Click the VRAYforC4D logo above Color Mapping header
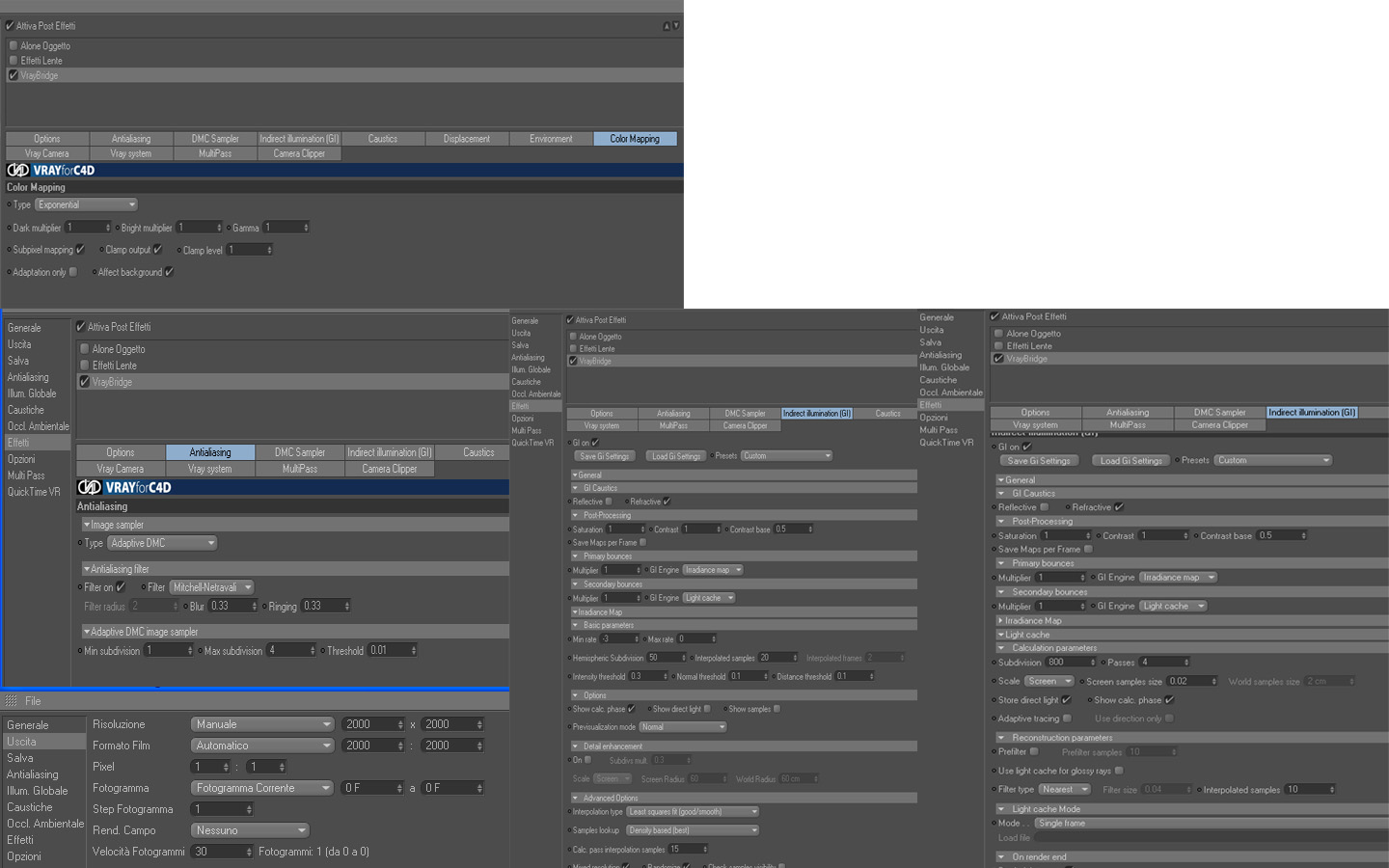Screen dimensions: 1389x868 click(51, 170)
